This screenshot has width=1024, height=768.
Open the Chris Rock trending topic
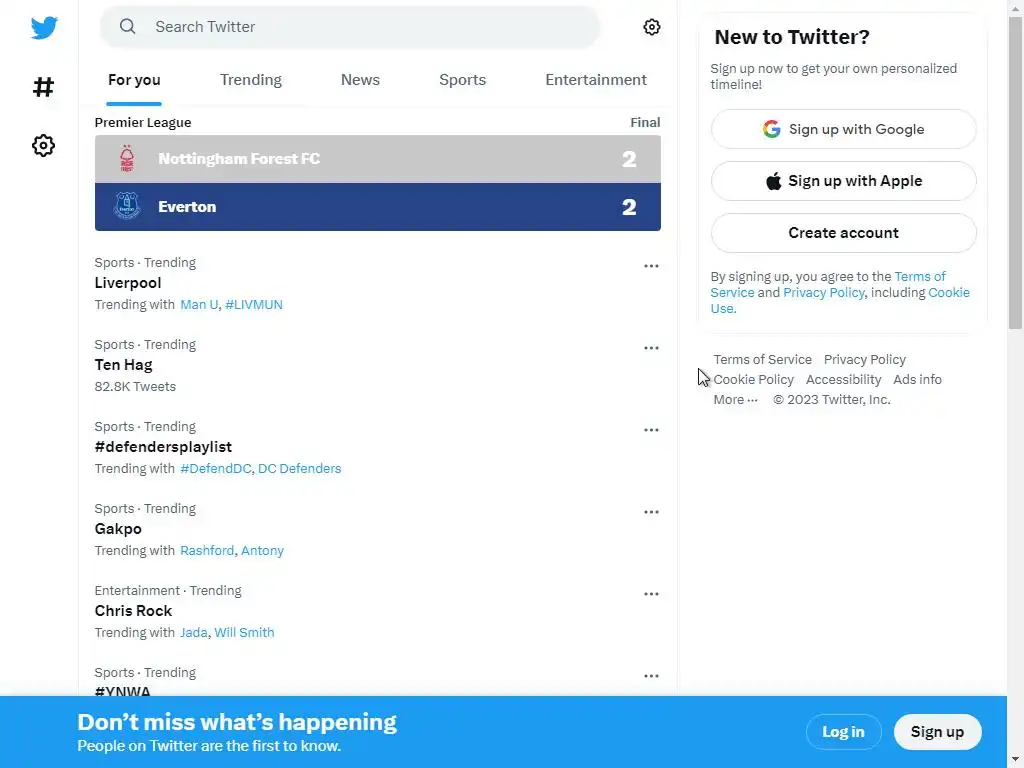133,611
